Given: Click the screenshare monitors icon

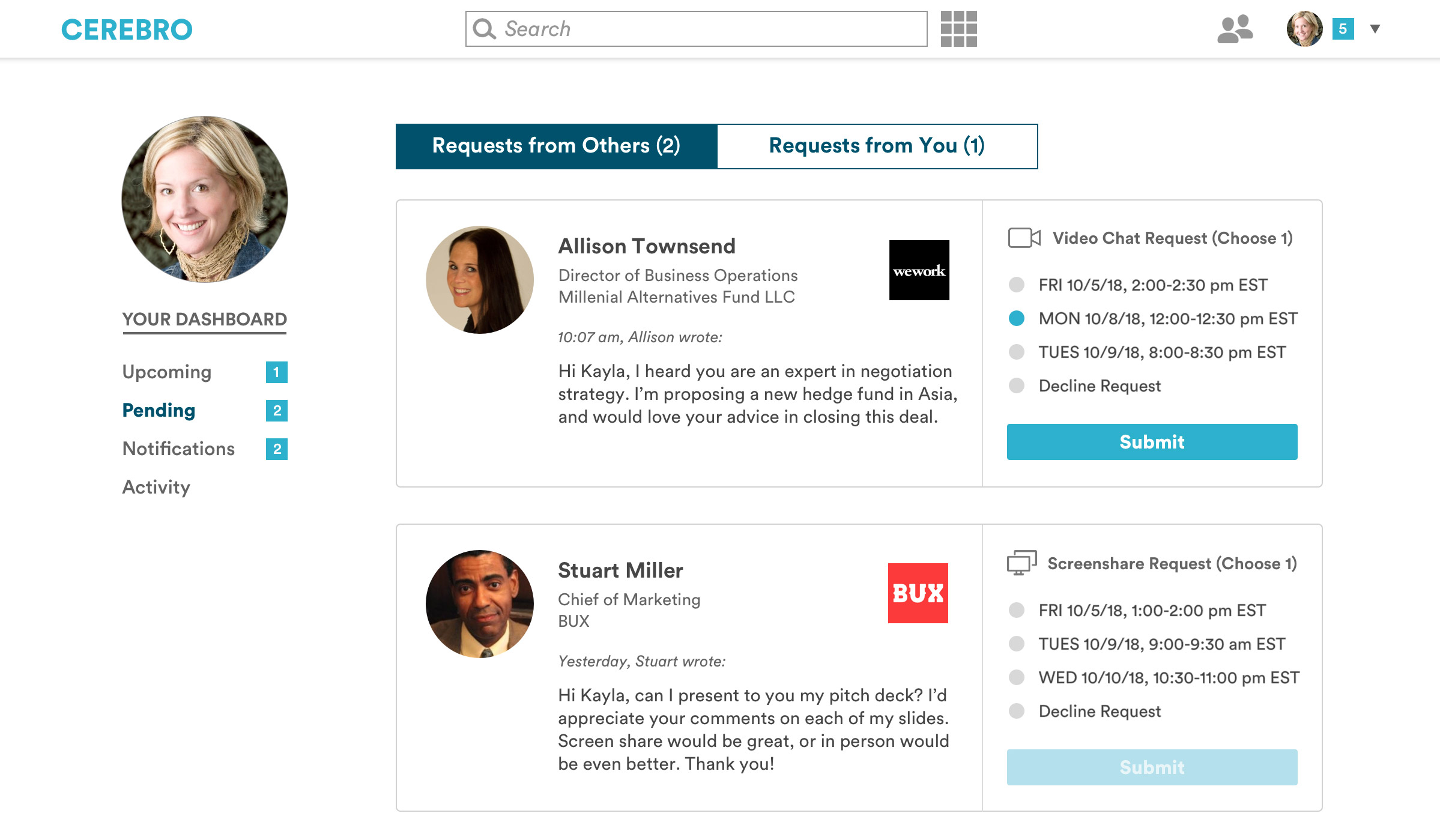Looking at the screenshot, I should [1021, 563].
